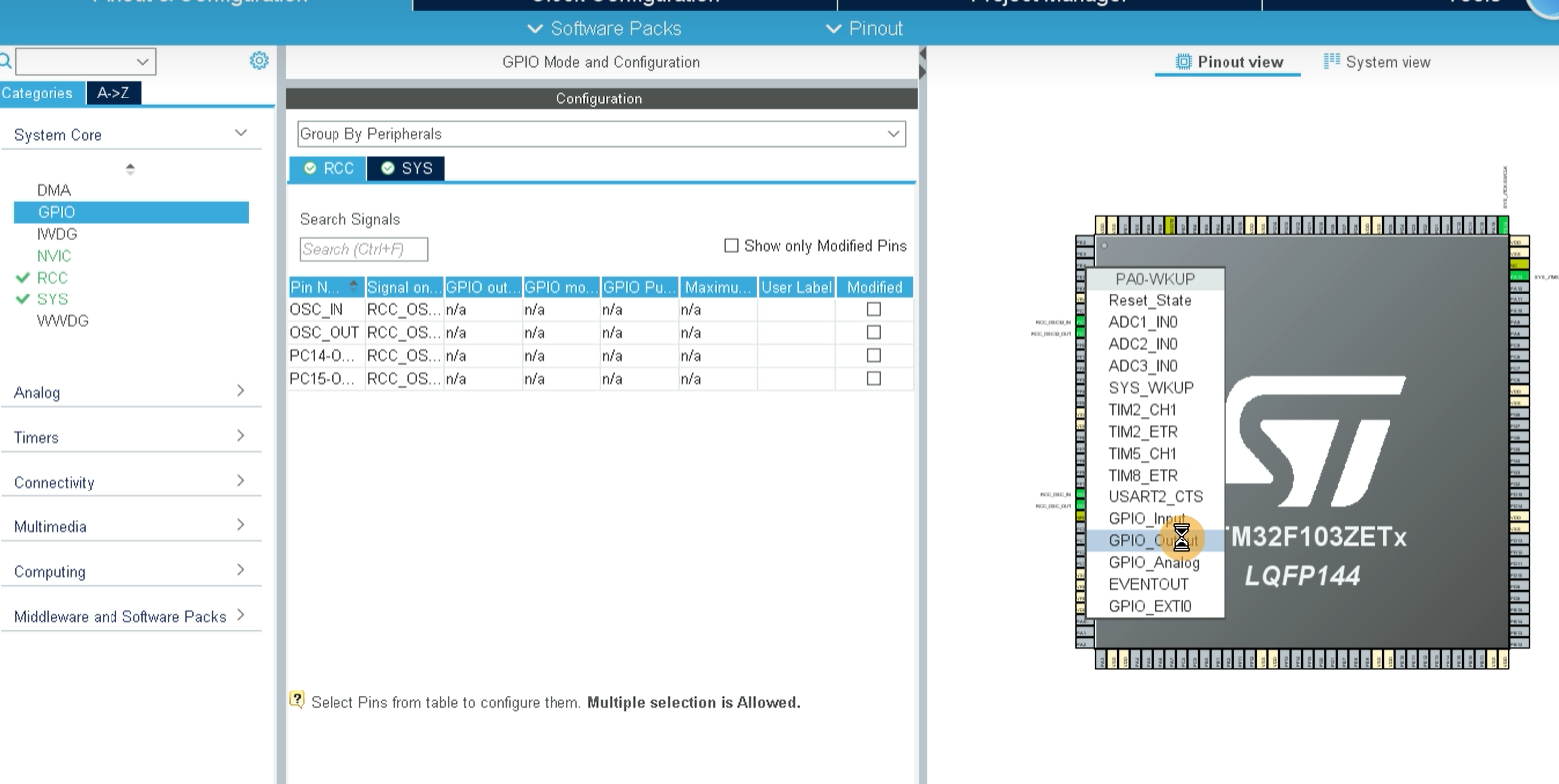Image resolution: width=1559 pixels, height=784 pixels.
Task: Check Show only Modified Pins
Action: pos(732,245)
